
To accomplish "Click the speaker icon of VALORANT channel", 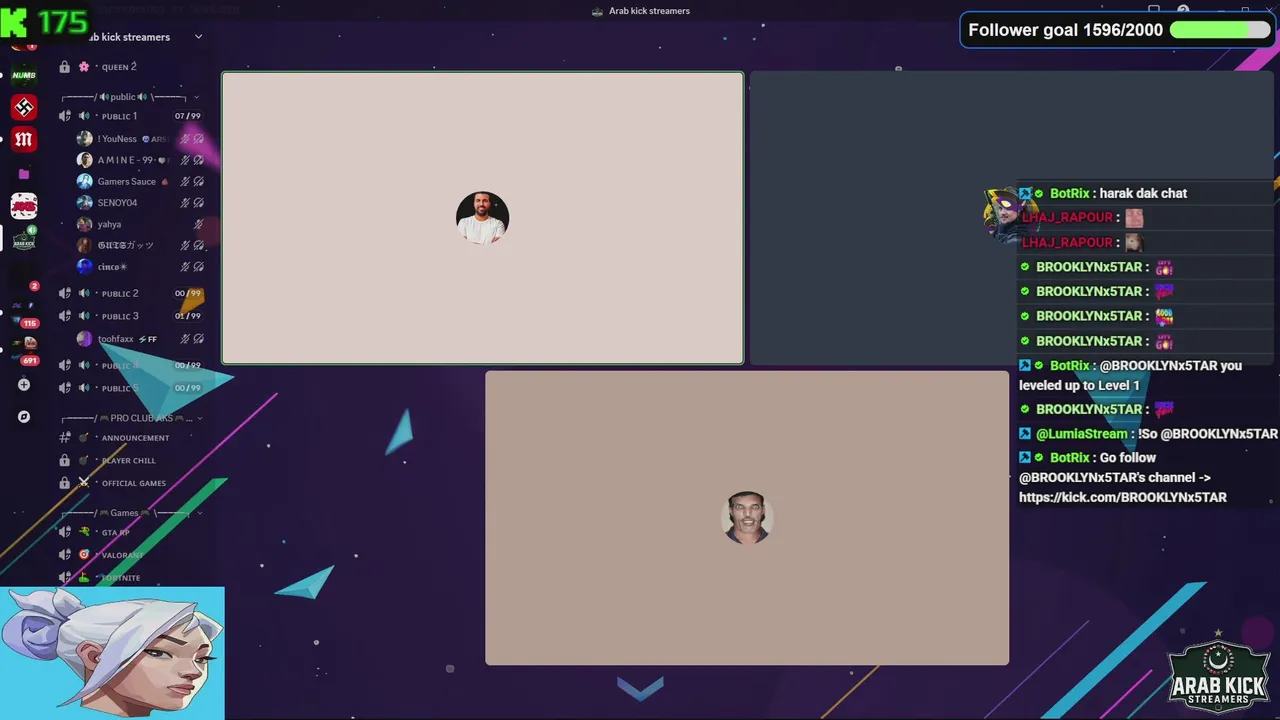I will click(65, 555).
